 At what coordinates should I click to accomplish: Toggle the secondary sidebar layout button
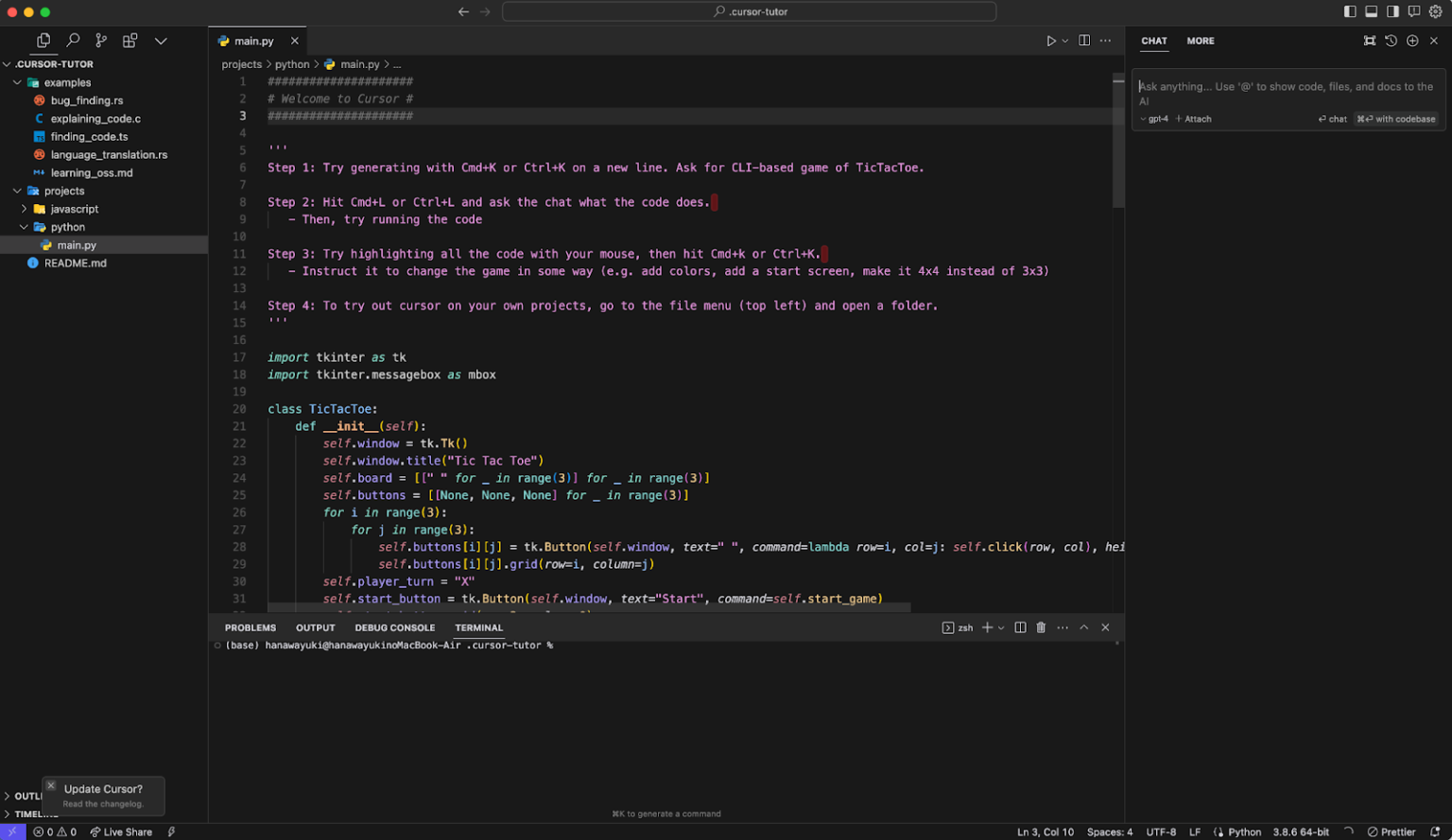(1392, 11)
